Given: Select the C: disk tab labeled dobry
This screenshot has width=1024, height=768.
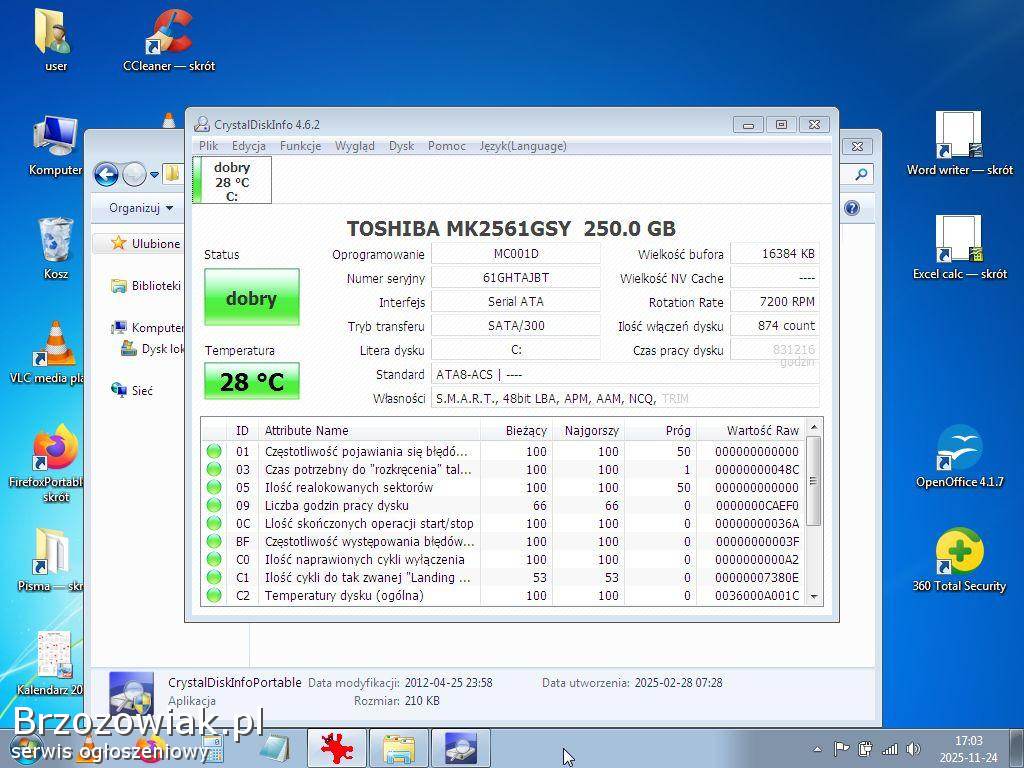Looking at the screenshot, I should [x=231, y=181].
